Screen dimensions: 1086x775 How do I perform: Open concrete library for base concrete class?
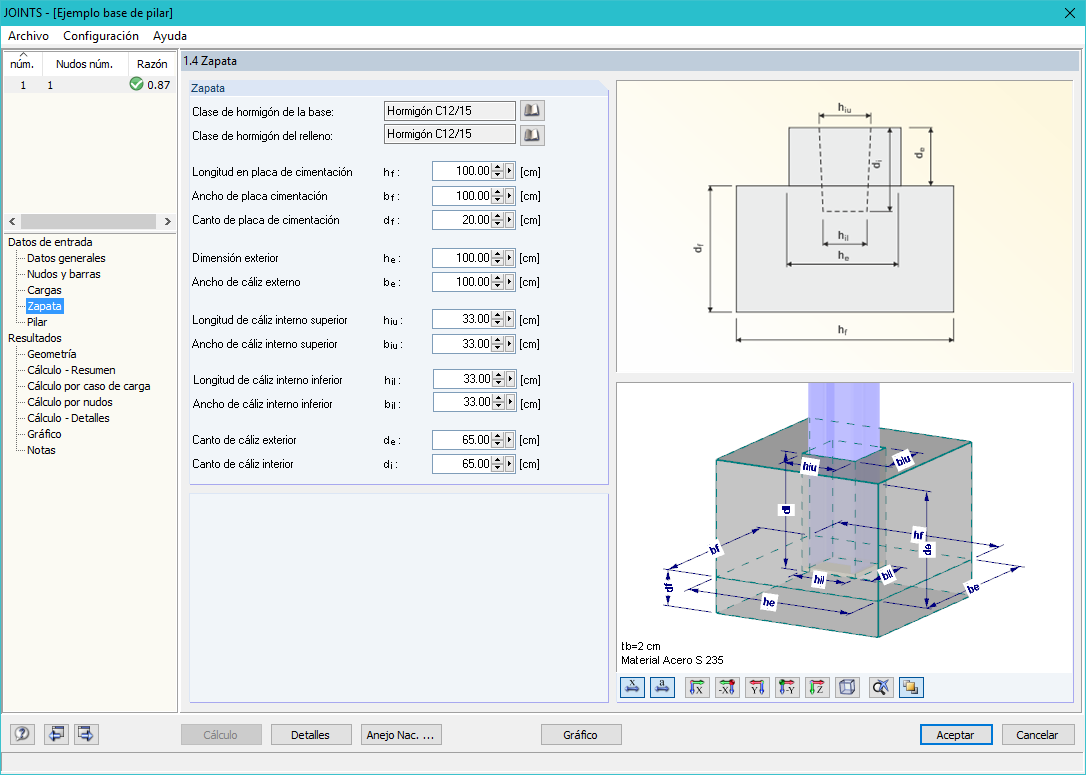pyautogui.click(x=532, y=111)
